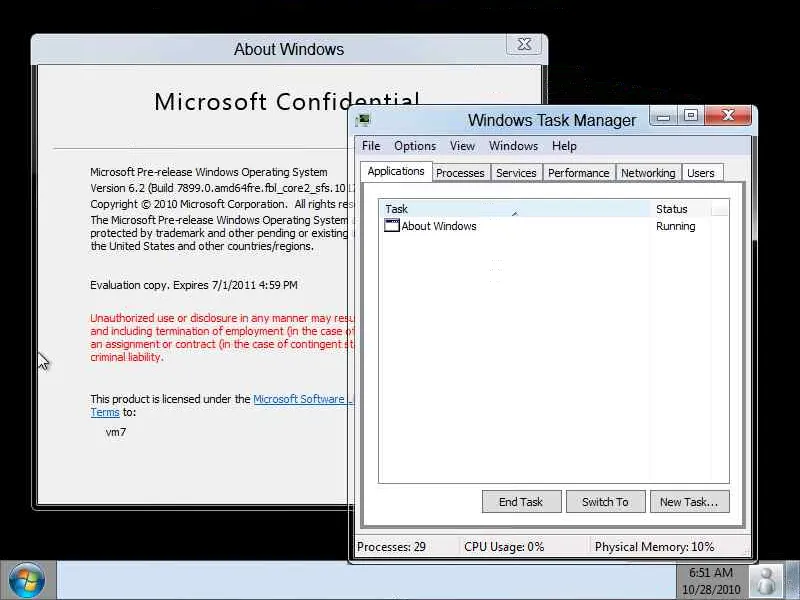The image size is (800, 600).
Task: Click the taskbar clock showing 6:51 AM
Action: click(x=711, y=572)
